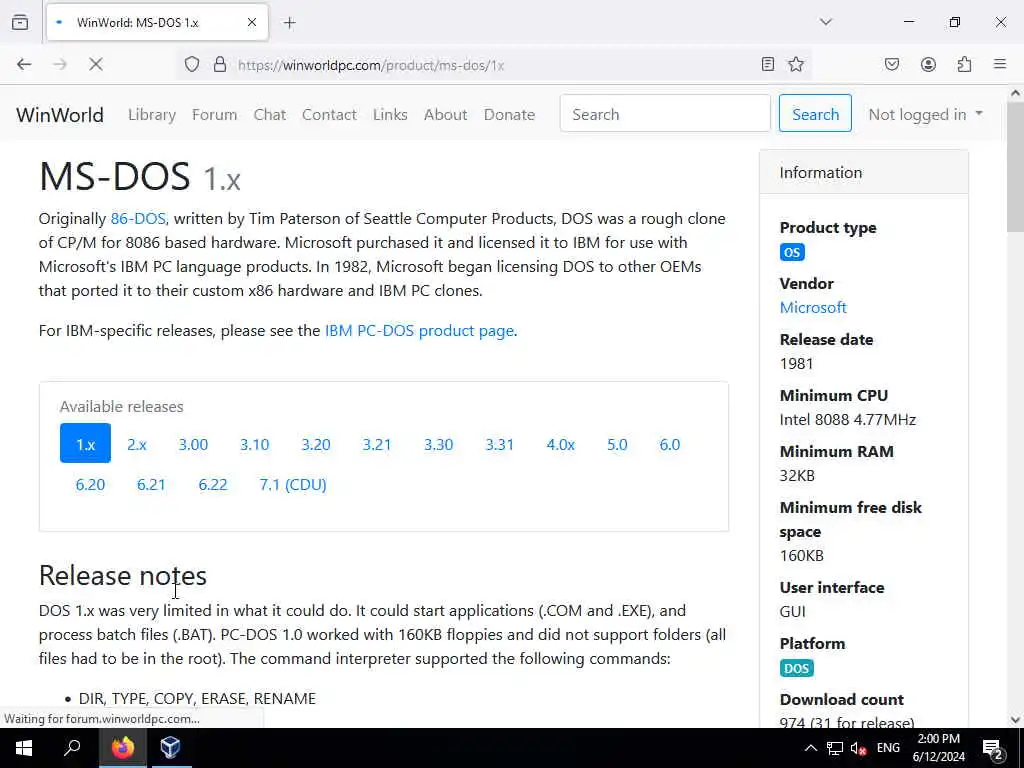Open the Firefox hamburger menu
Image resolution: width=1024 pixels, height=768 pixels.
(1000, 64)
